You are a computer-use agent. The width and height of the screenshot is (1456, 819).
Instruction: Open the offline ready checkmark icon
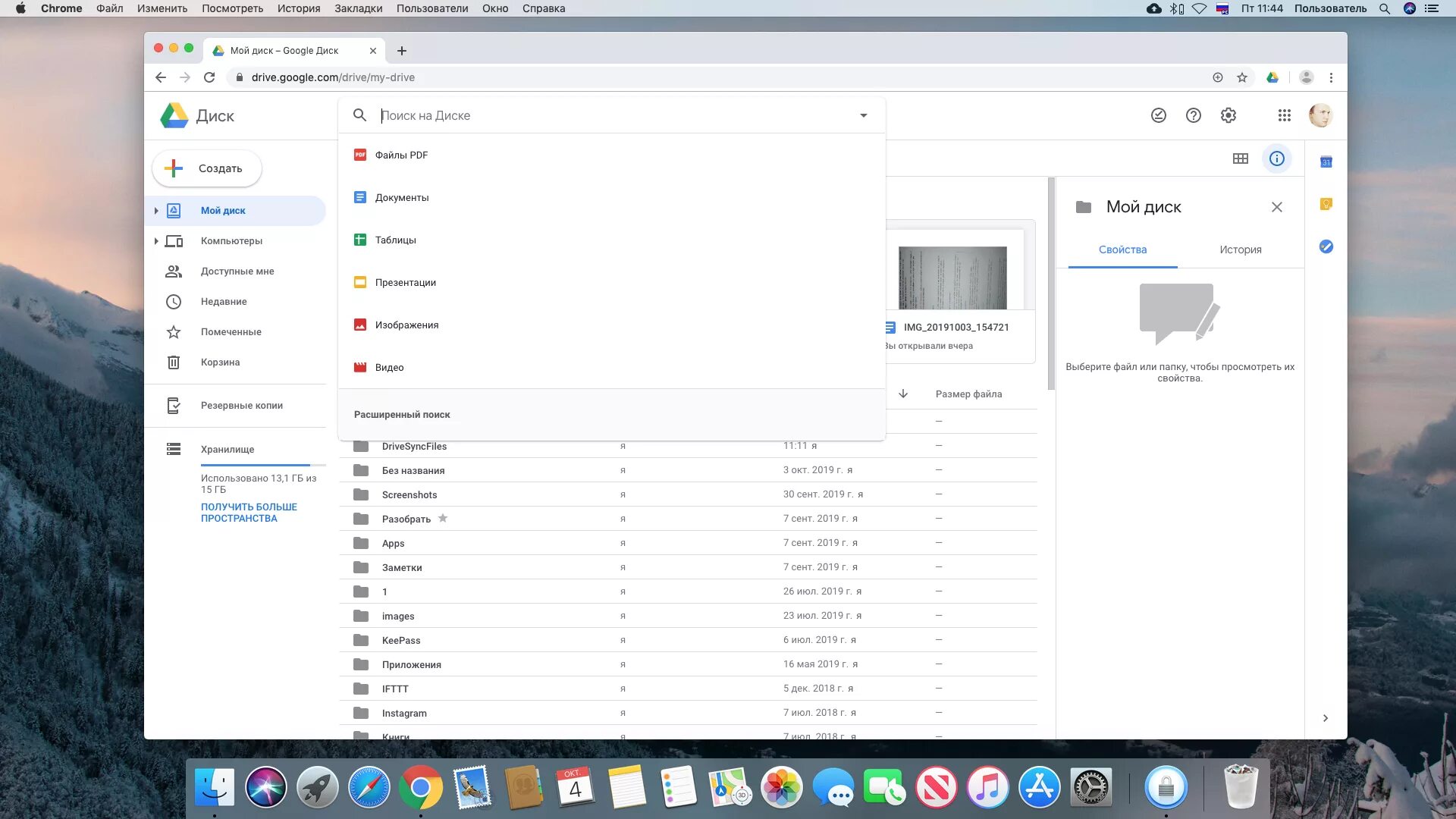click(x=1158, y=115)
